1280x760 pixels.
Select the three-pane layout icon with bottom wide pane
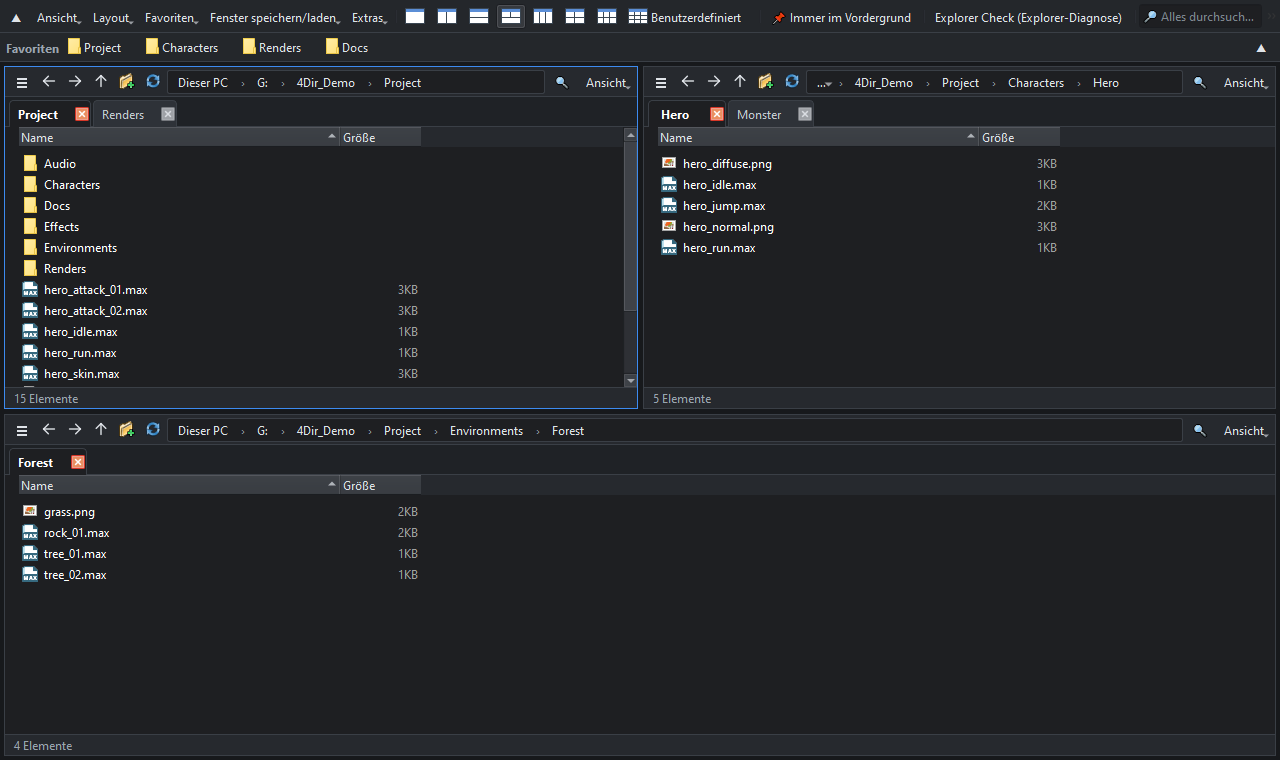[x=511, y=17]
